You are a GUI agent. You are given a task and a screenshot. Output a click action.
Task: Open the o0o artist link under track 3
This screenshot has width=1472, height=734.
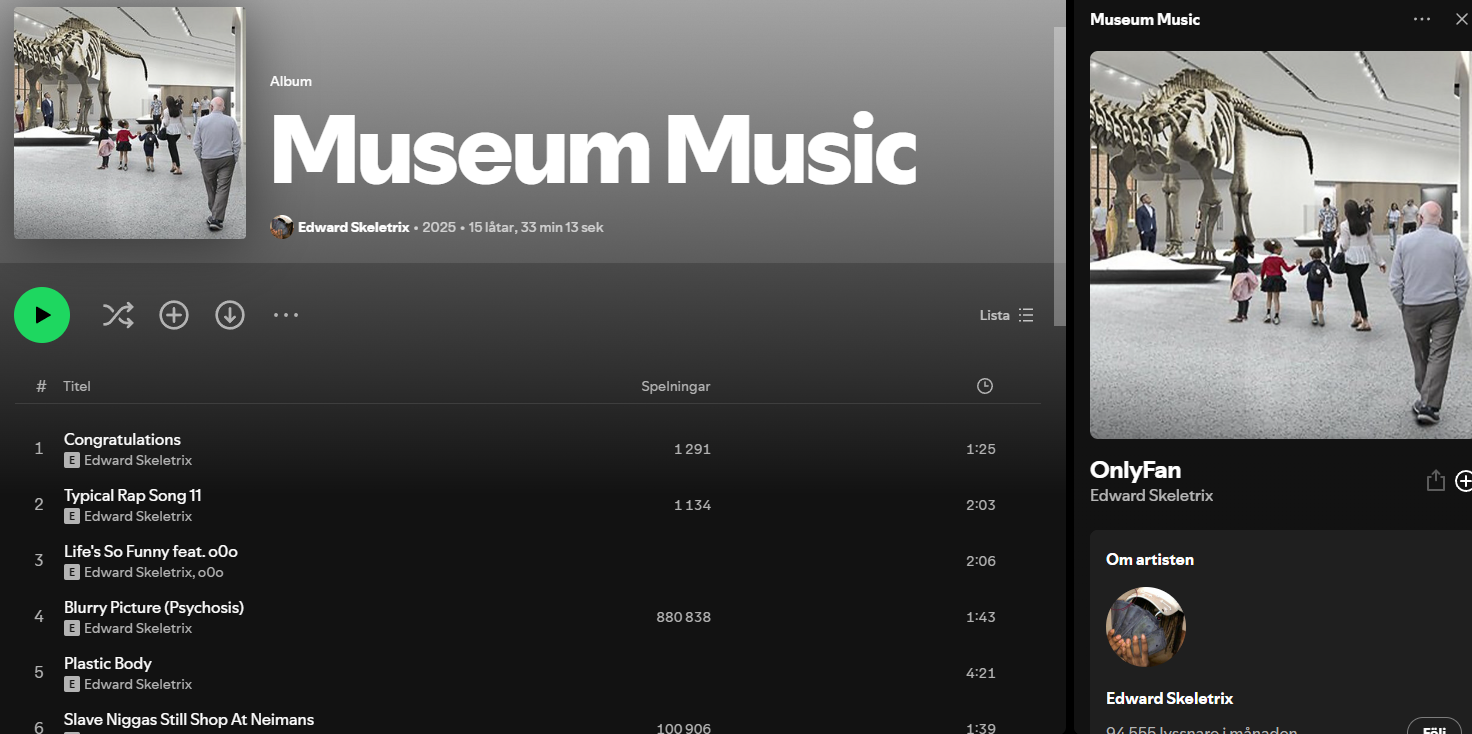tap(210, 572)
